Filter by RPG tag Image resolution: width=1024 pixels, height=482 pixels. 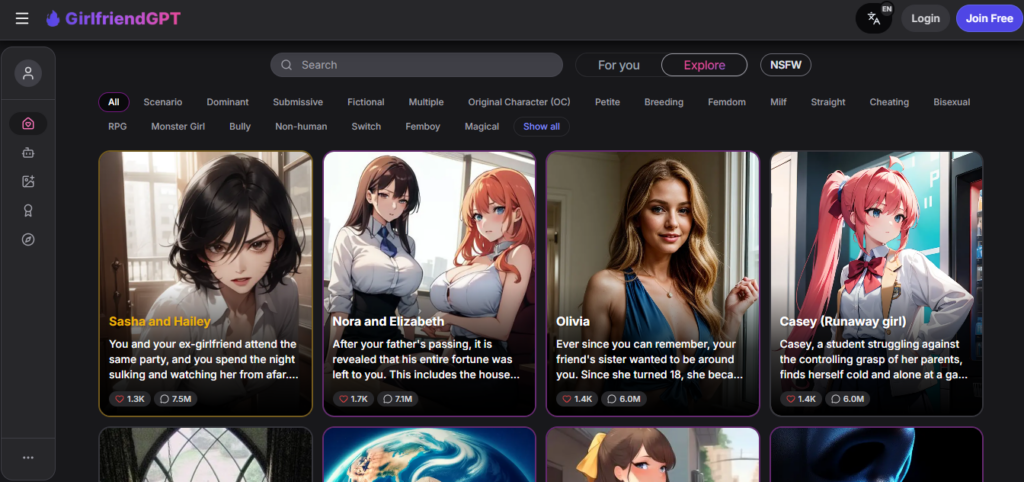click(118, 127)
